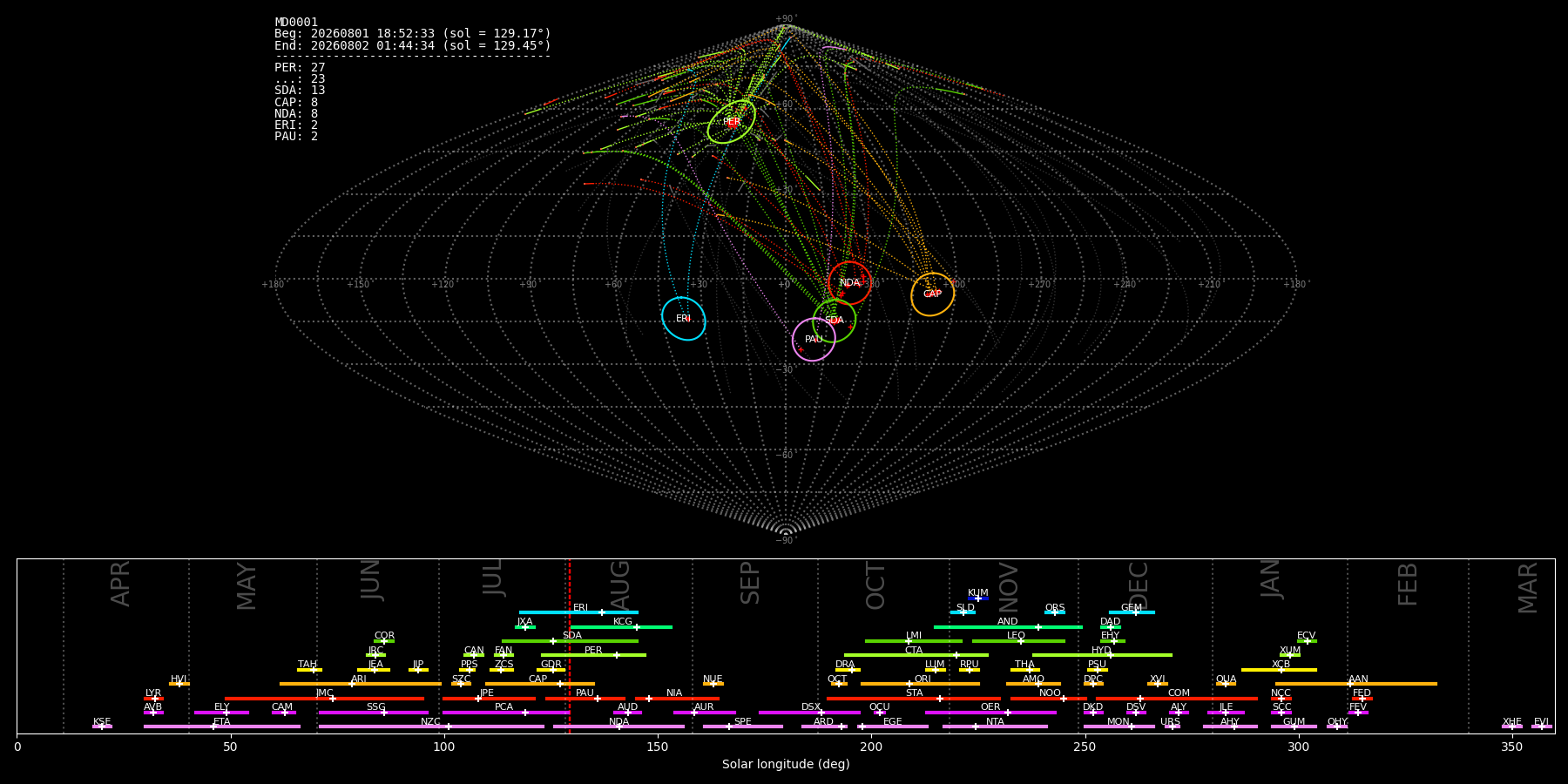Click the orange CAP radiant circle on map
This screenshot has height=784, width=1568.
click(x=932, y=294)
